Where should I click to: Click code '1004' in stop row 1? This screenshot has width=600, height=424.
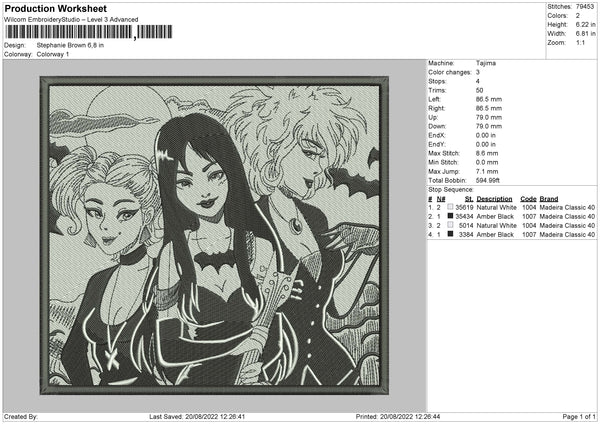click(x=529, y=207)
